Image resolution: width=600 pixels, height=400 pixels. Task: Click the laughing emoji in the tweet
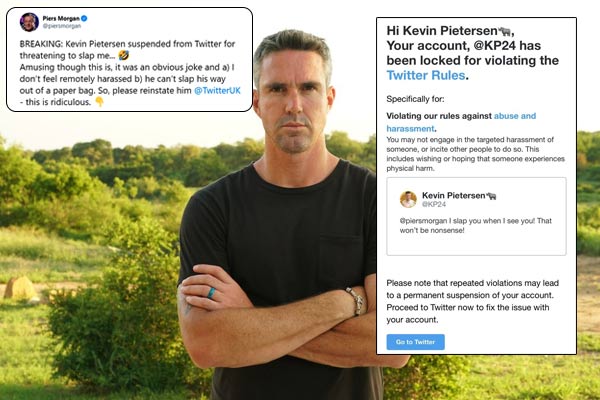(x=124, y=56)
